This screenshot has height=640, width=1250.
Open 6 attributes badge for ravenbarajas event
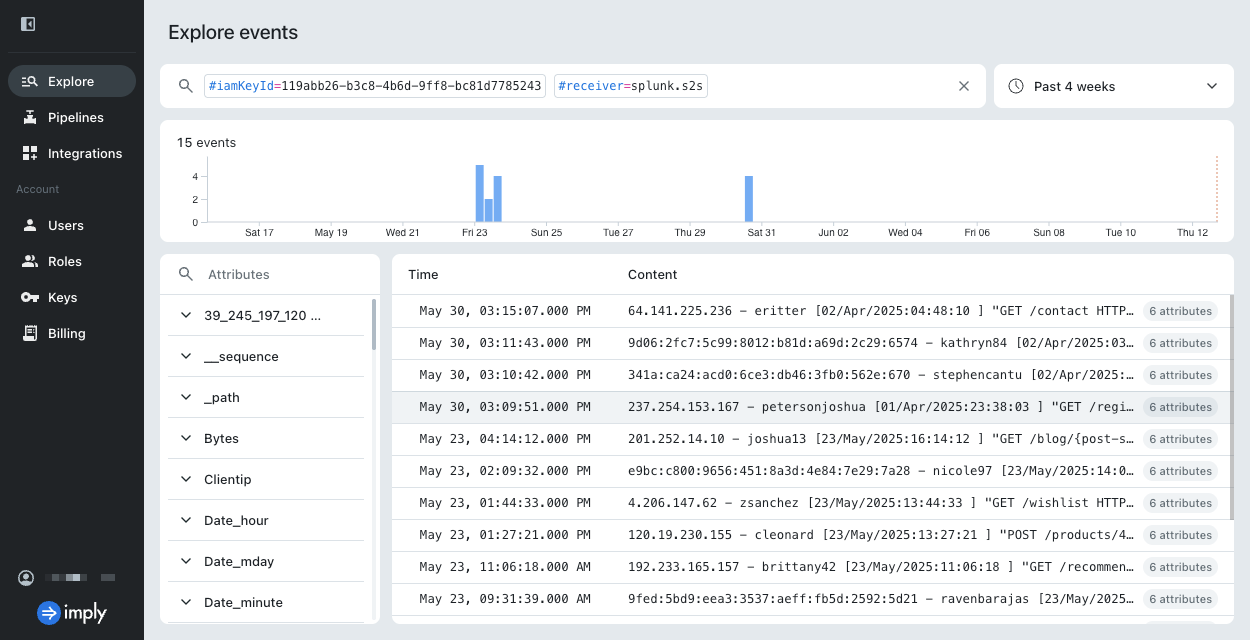(1180, 599)
